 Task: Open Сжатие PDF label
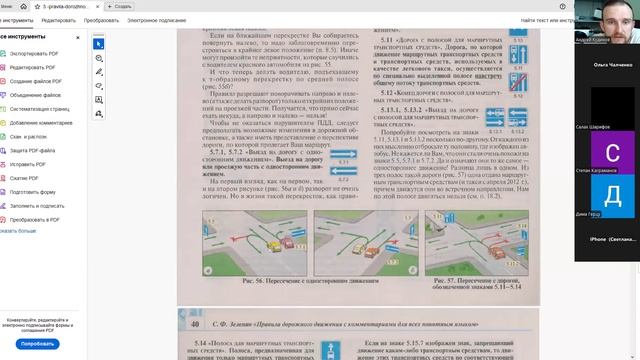point(24,178)
